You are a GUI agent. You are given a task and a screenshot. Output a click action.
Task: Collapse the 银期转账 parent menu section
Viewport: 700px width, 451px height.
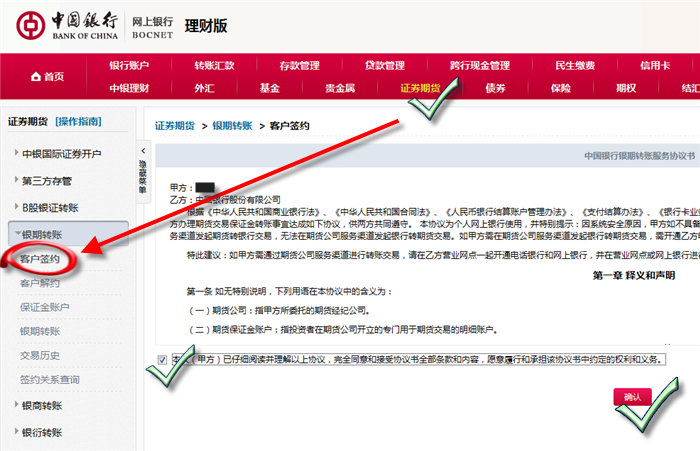point(68,234)
